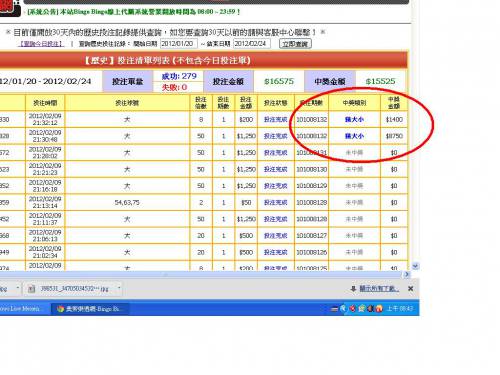Edit the end date field 2012/02/24
This screenshot has width=500, height=375.
tap(252, 44)
